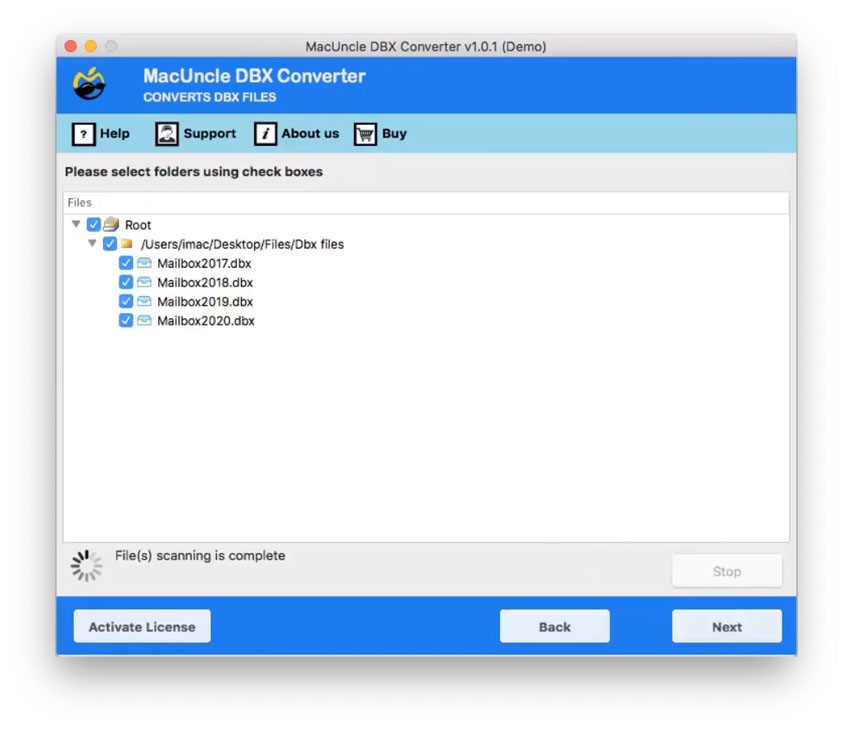This screenshot has width=846, height=729.
Task: Click the Activate License button
Action: click(141, 626)
